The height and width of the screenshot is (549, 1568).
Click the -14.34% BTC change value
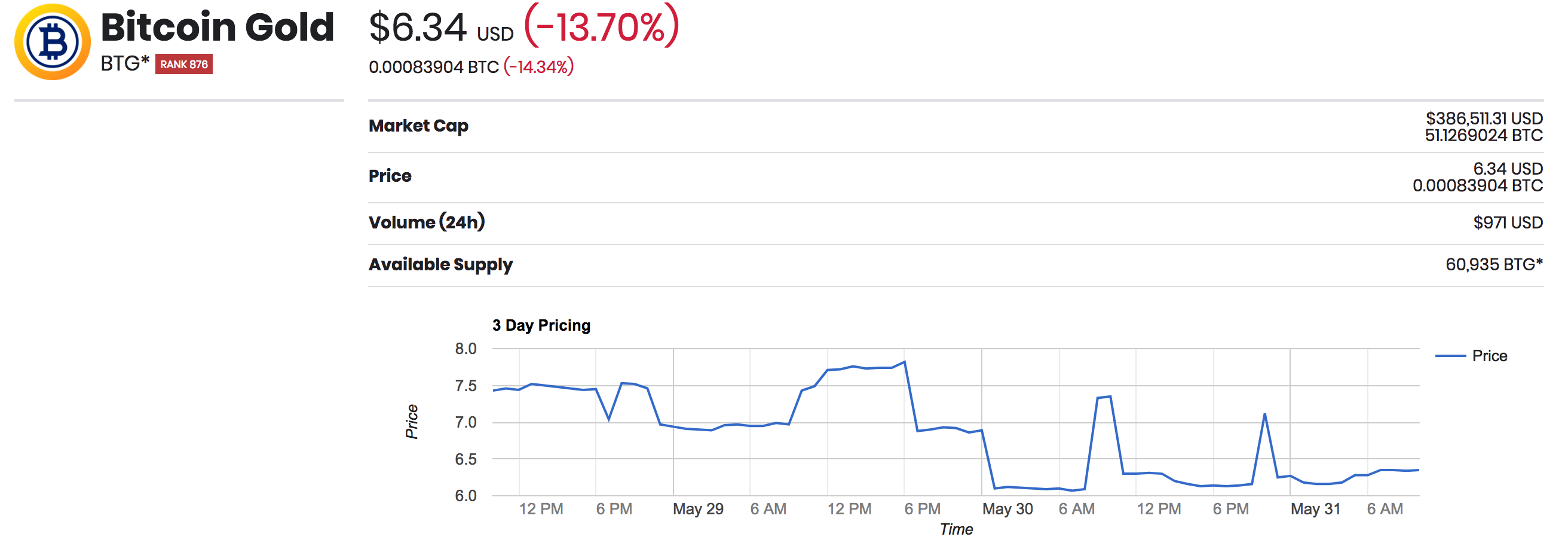click(x=538, y=66)
